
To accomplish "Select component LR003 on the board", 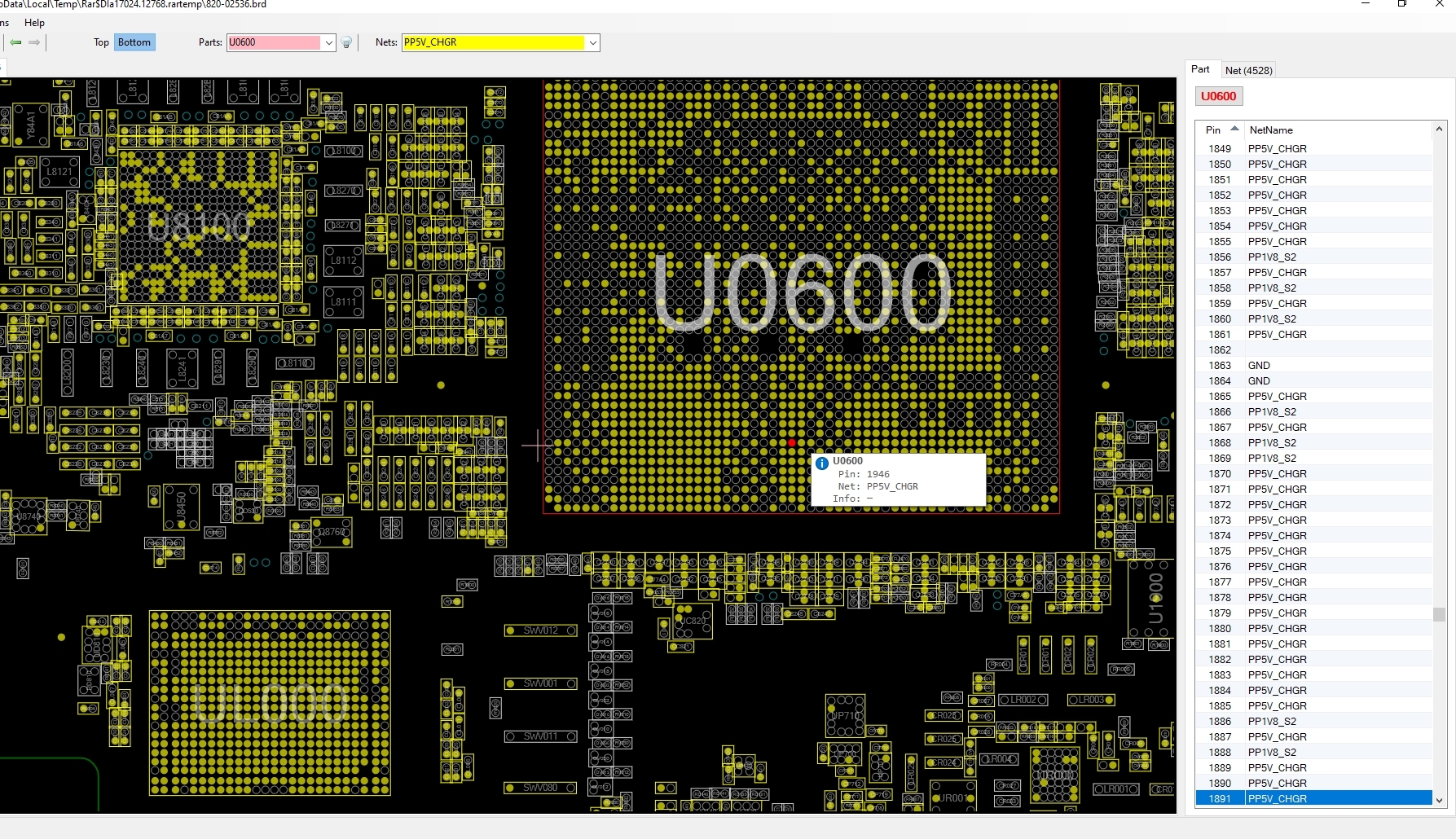I will (1091, 700).
